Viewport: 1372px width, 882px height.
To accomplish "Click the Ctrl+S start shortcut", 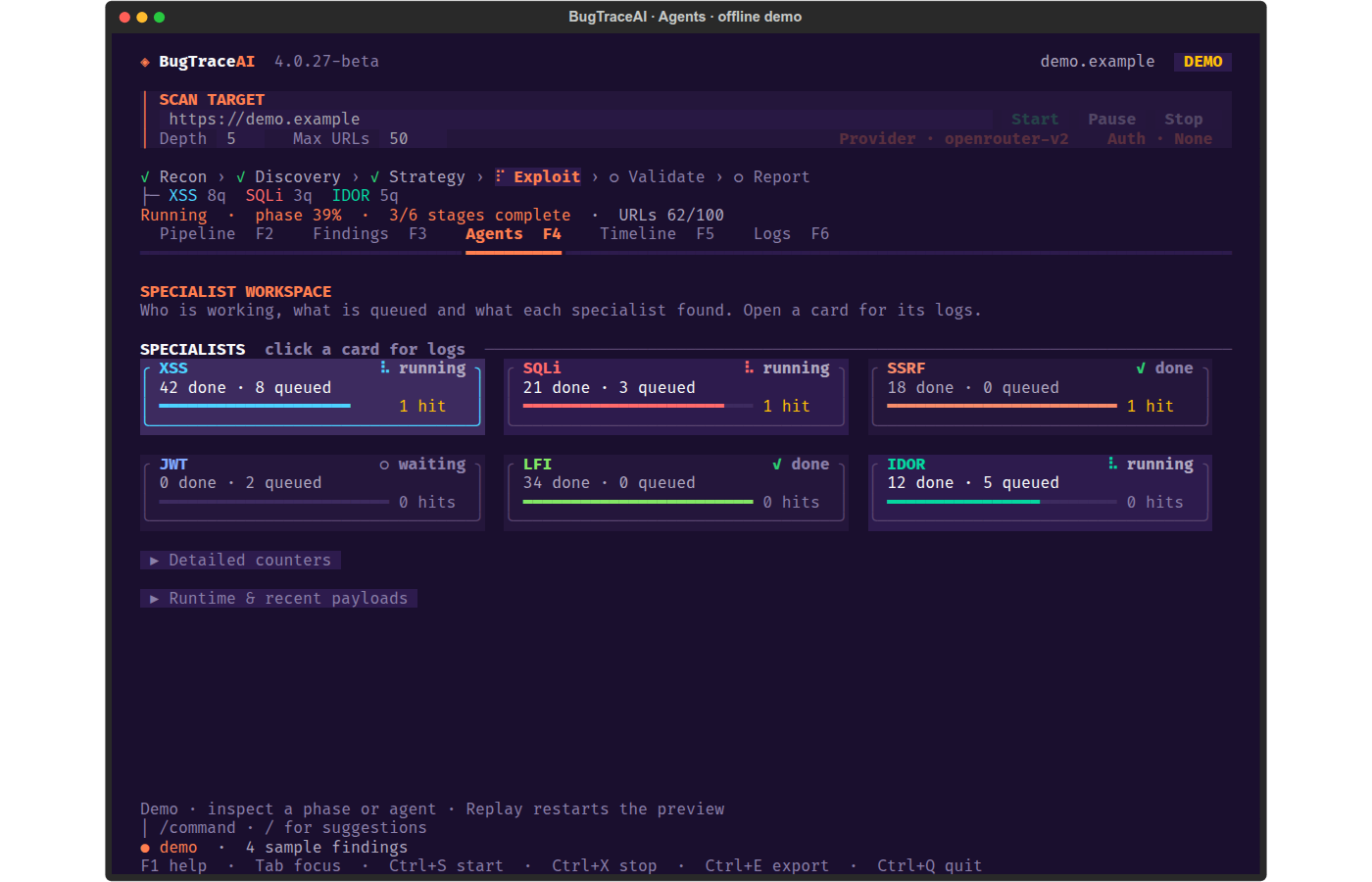I will [446, 866].
